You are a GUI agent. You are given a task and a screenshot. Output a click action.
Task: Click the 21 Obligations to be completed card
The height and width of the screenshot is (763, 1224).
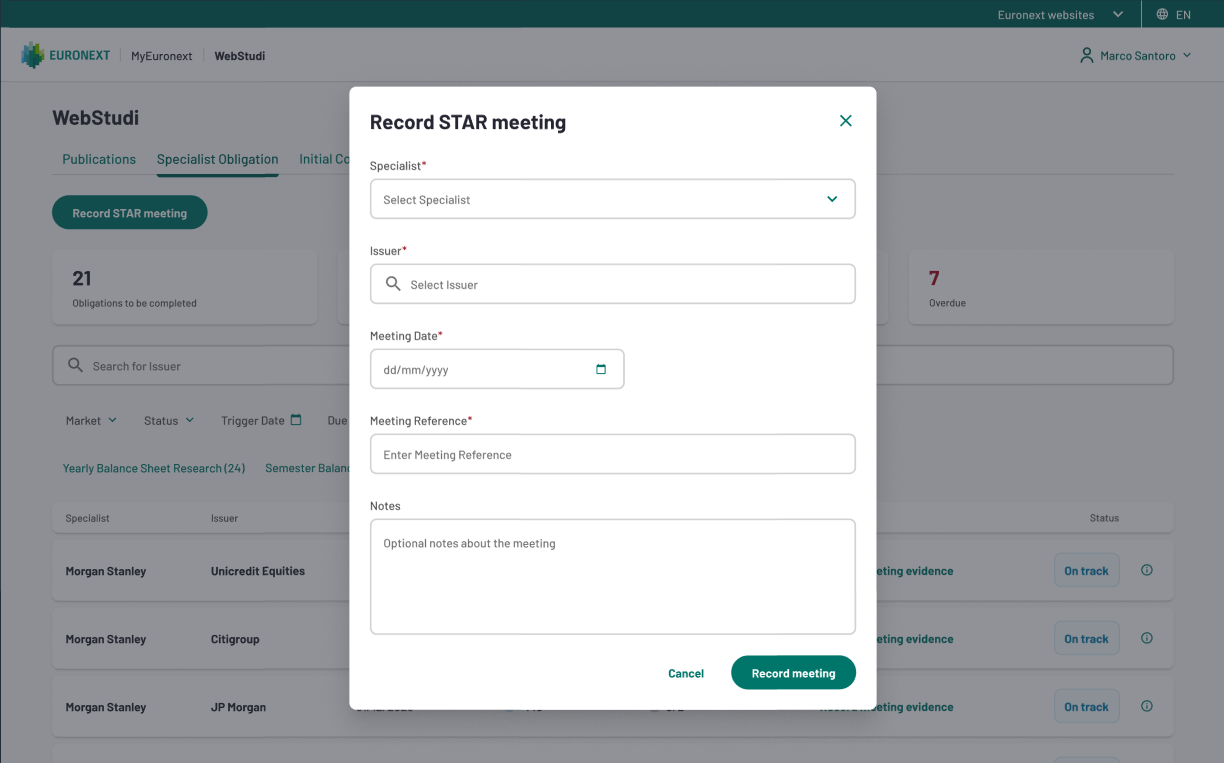(x=184, y=287)
